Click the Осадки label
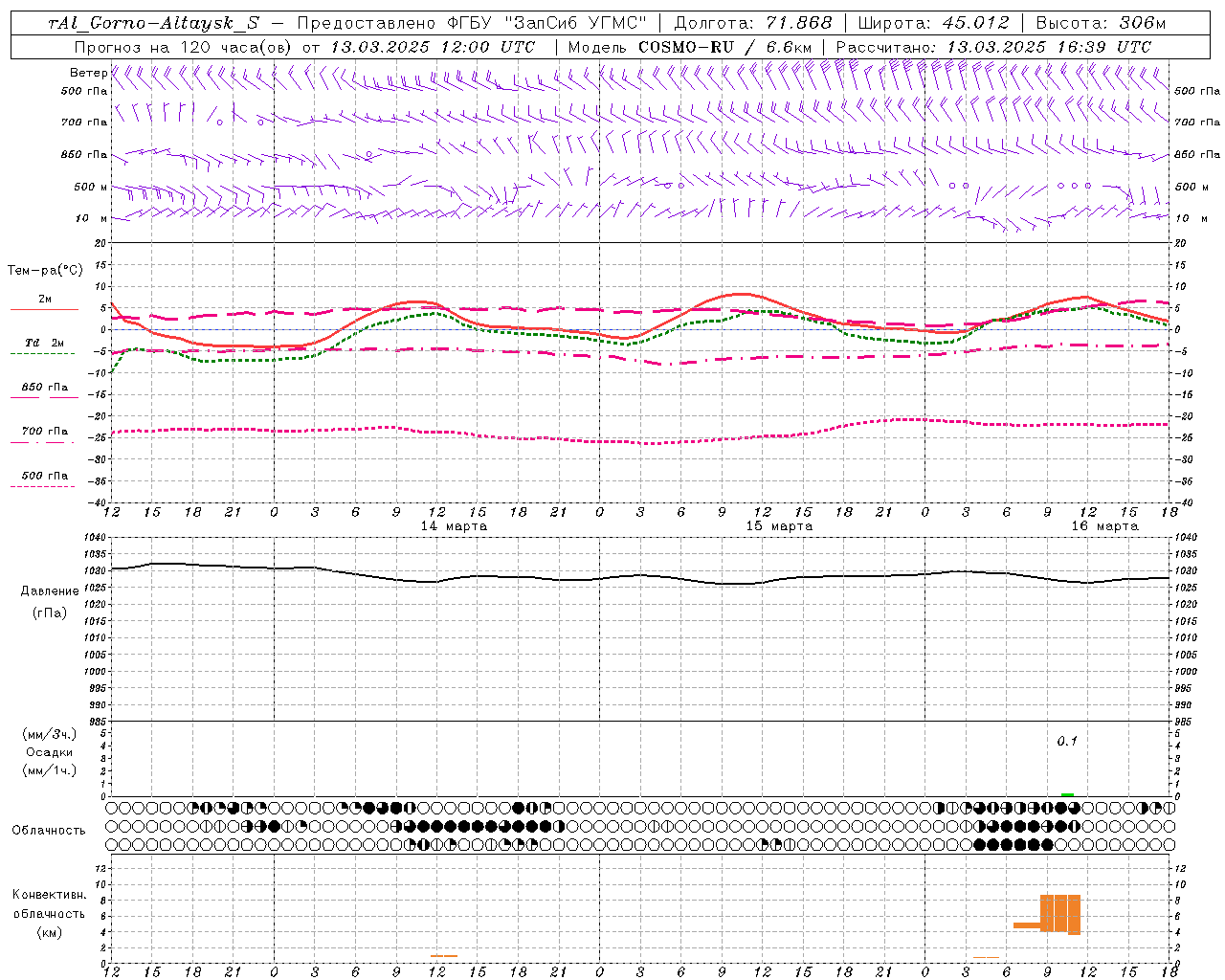 click(50, 752)
